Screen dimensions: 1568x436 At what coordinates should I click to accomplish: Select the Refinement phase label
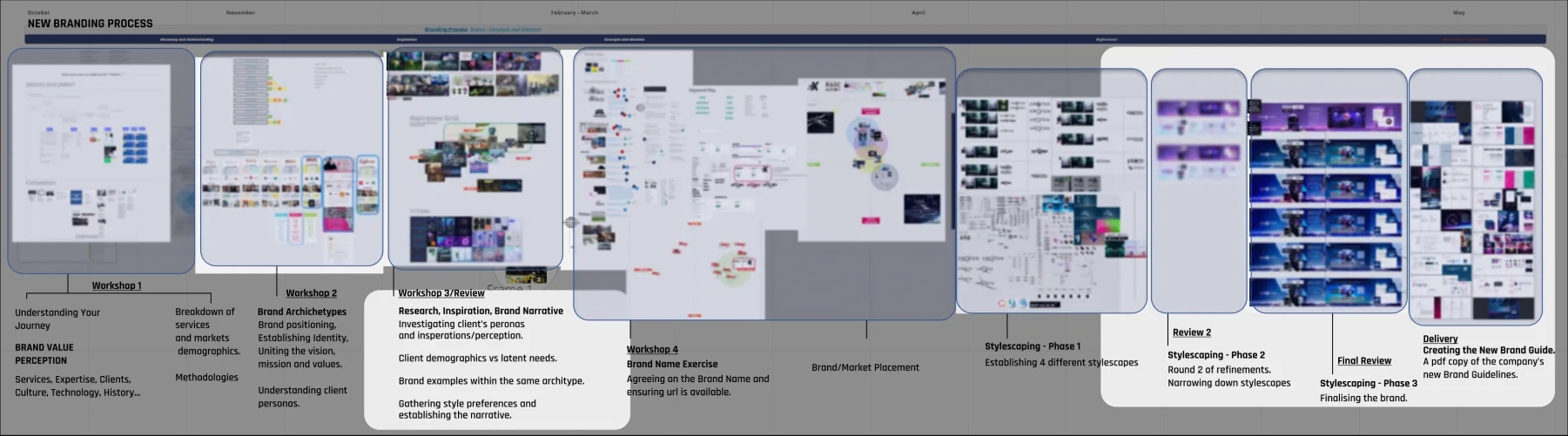click(x=1107, y=39)
